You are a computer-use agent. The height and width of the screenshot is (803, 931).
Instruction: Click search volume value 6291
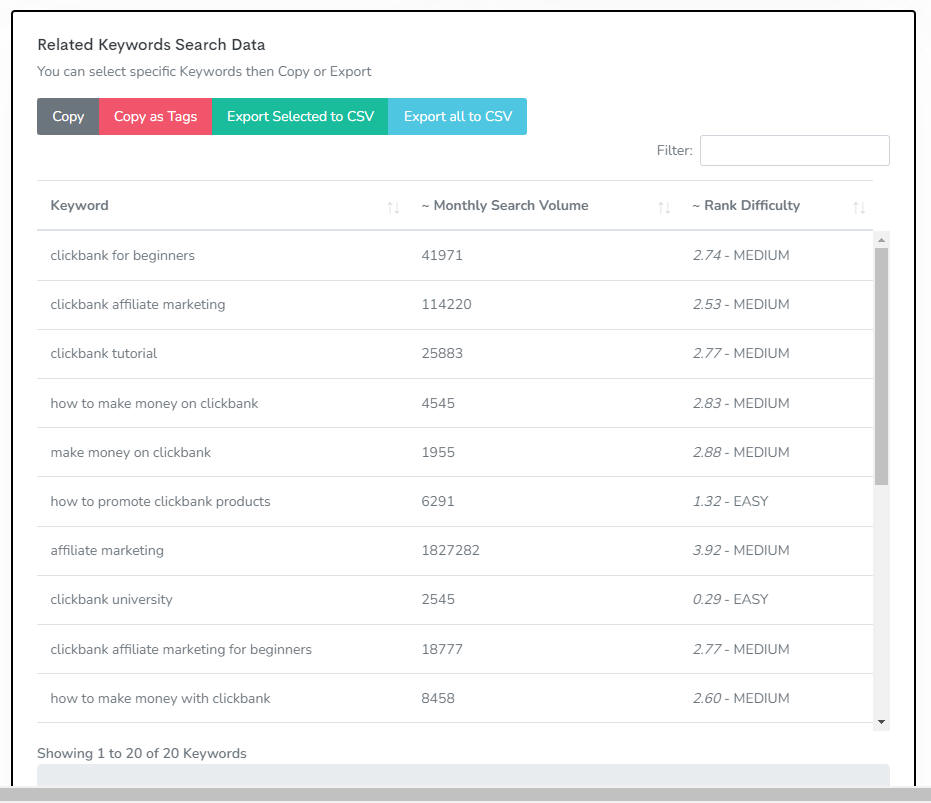pyautogui.click(x=438, y=501)
